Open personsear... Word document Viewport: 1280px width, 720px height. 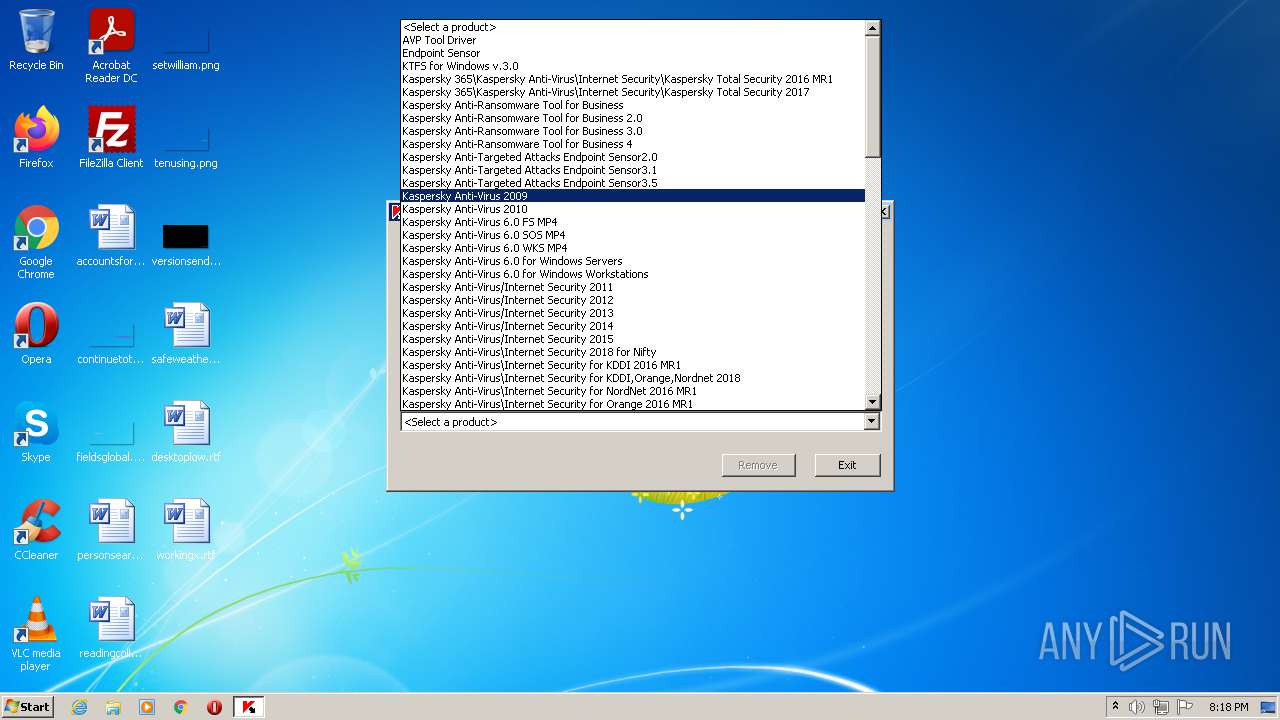[111, 530]
